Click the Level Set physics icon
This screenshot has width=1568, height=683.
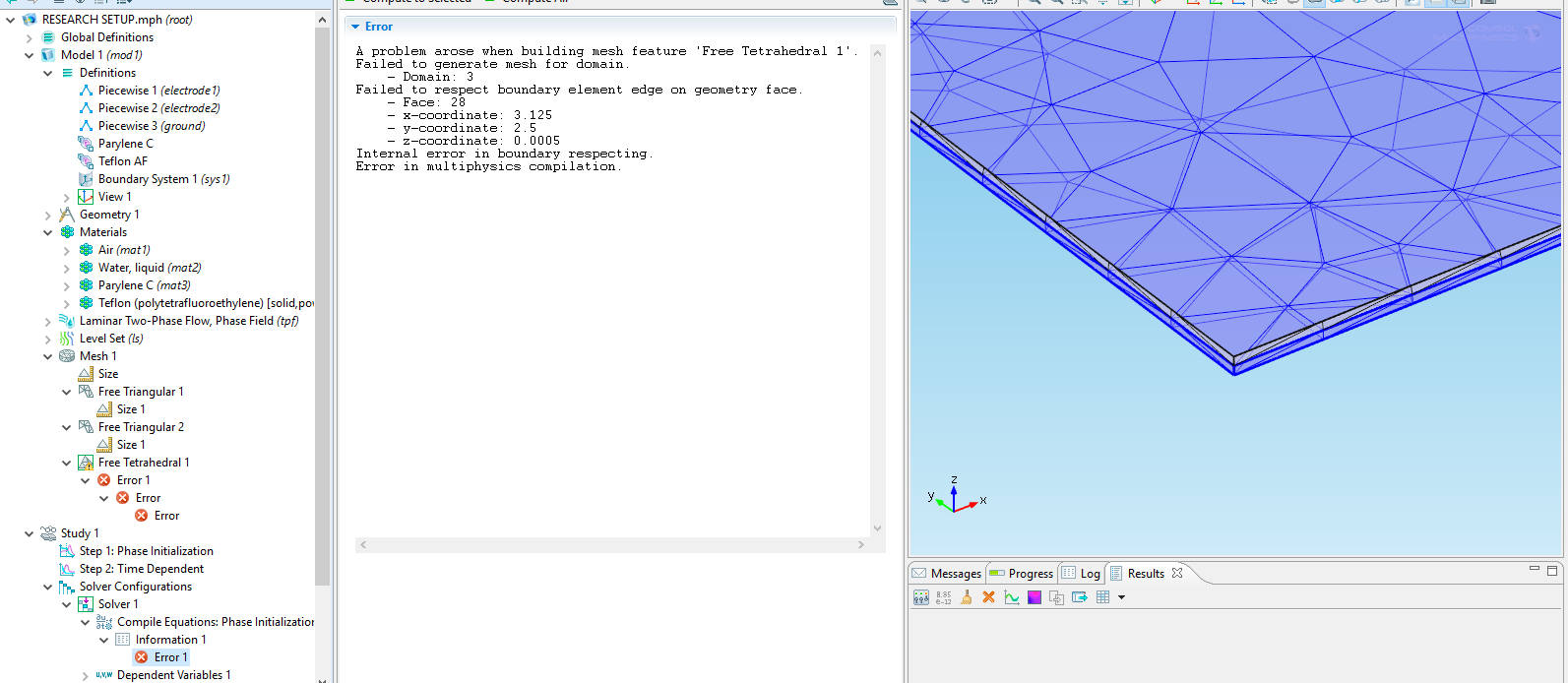tap(67, 339)
